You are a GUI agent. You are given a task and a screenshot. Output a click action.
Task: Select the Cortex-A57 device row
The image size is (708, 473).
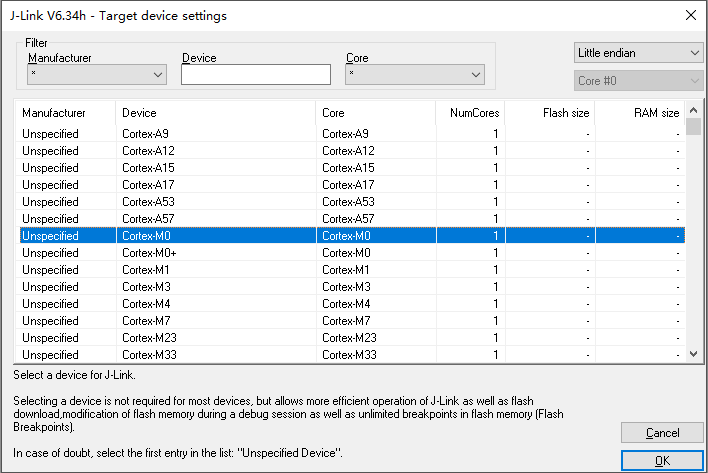[x=351, y=219]
